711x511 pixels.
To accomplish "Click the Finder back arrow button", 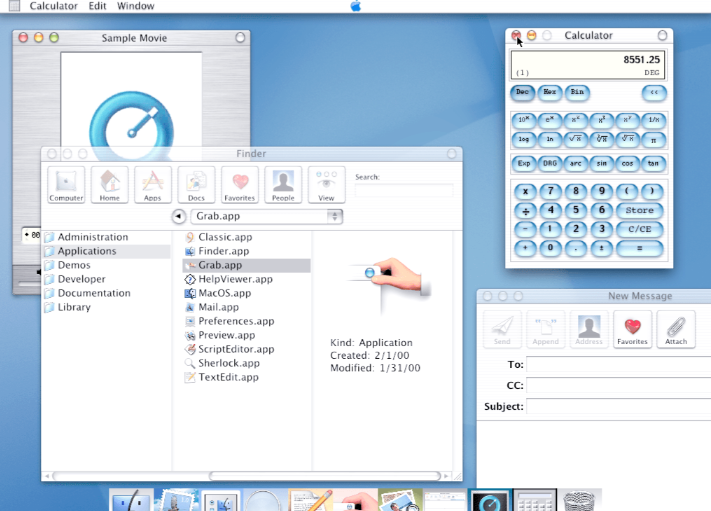I will 179,216.
